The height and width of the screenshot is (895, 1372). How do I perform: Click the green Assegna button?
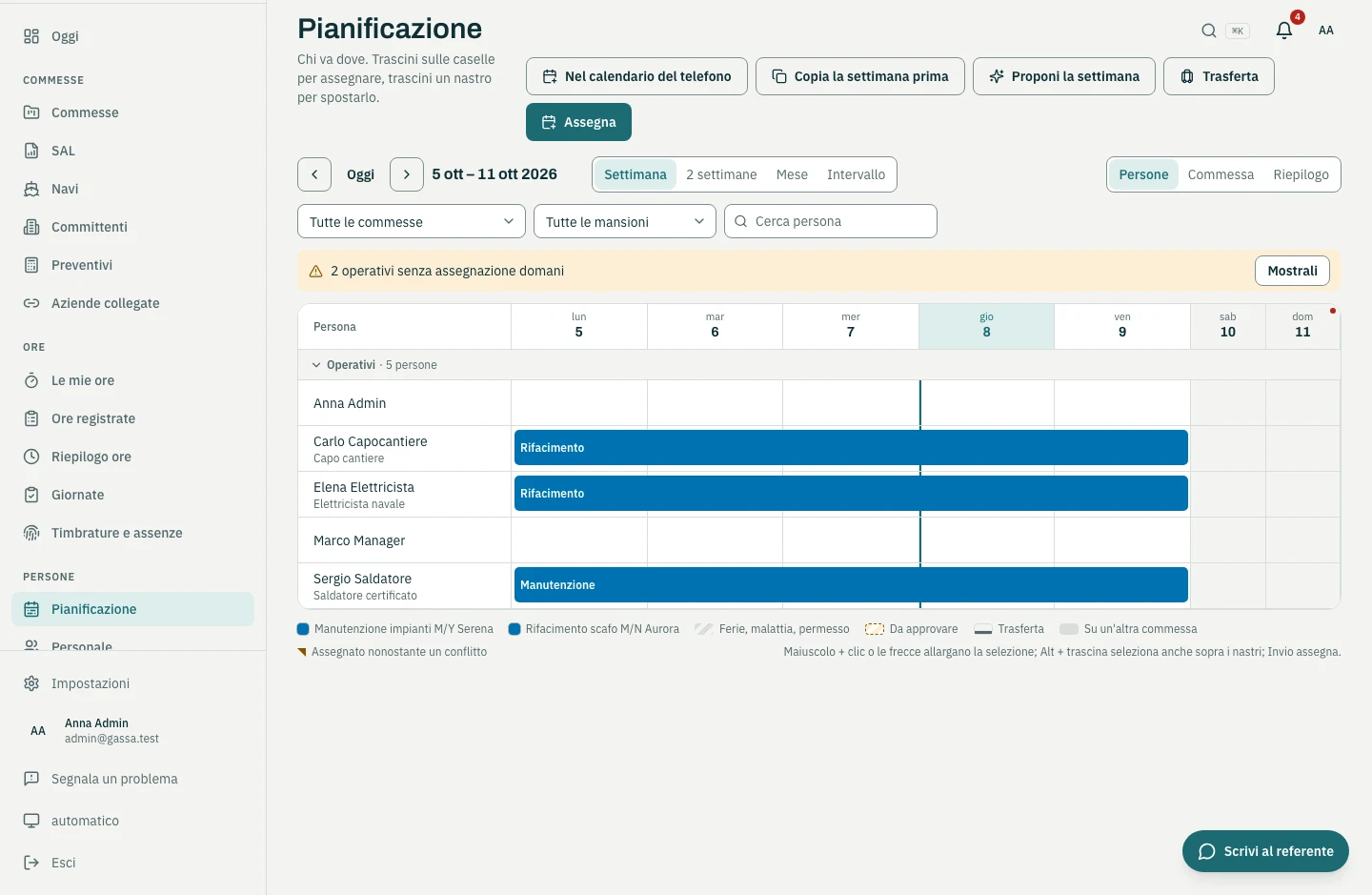[578, 122]
